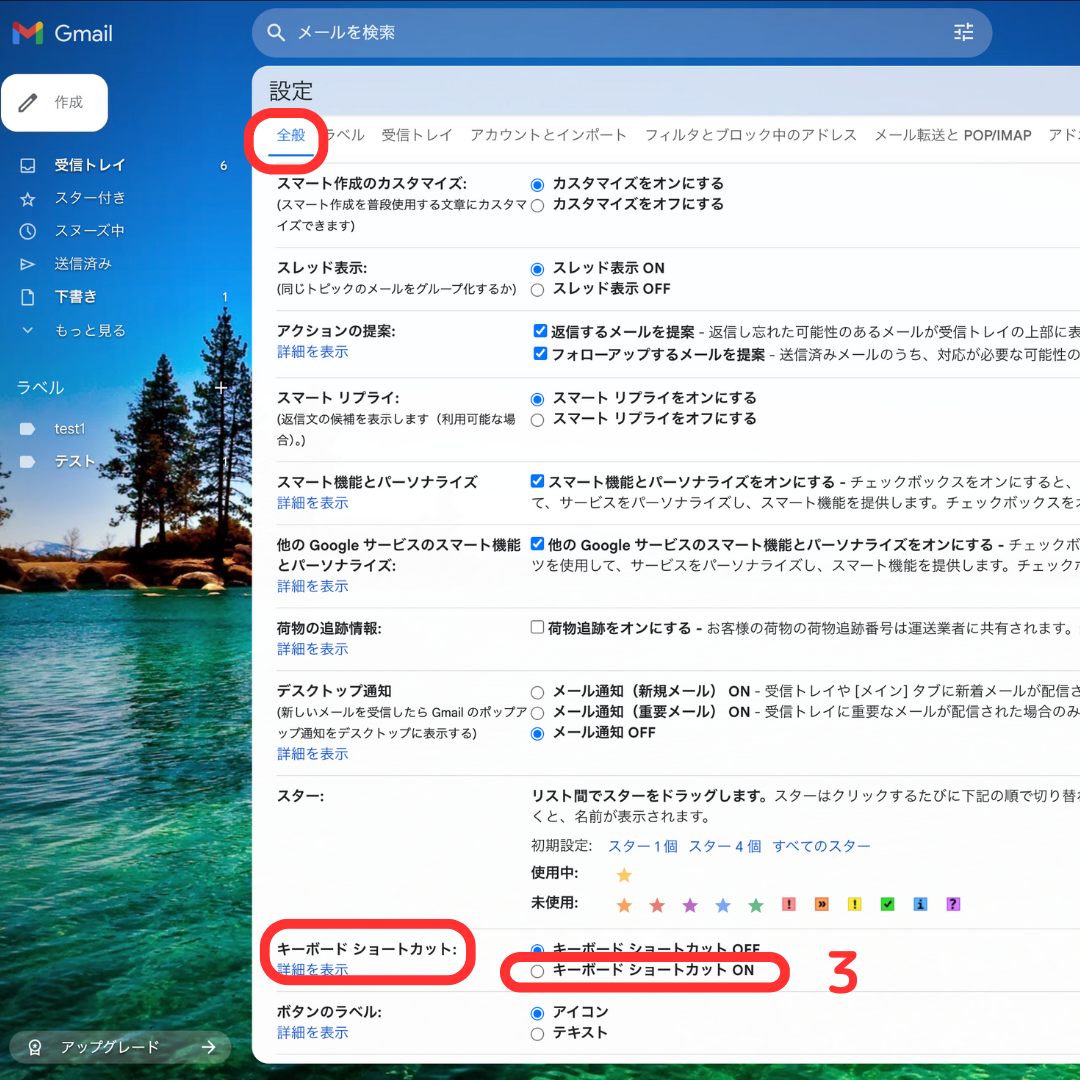Click the スター 4 個 preset link

click(725, 846)
